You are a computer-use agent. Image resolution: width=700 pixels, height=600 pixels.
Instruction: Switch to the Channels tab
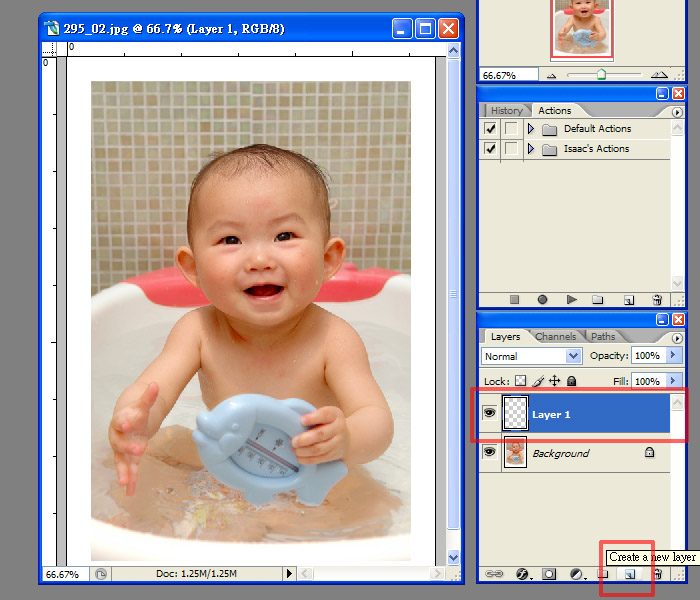click(555, 337)
